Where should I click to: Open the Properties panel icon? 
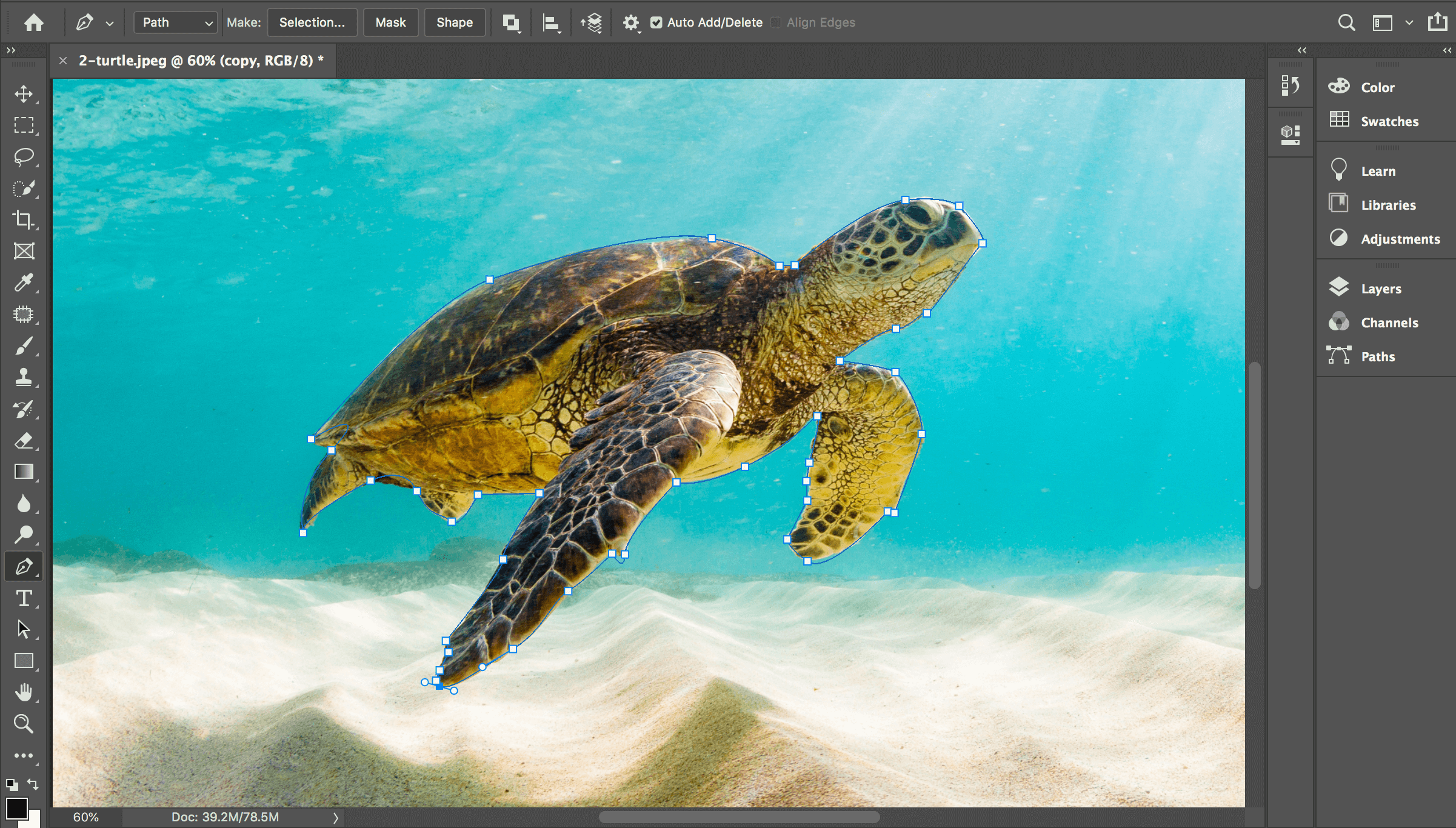point(1290,135)
